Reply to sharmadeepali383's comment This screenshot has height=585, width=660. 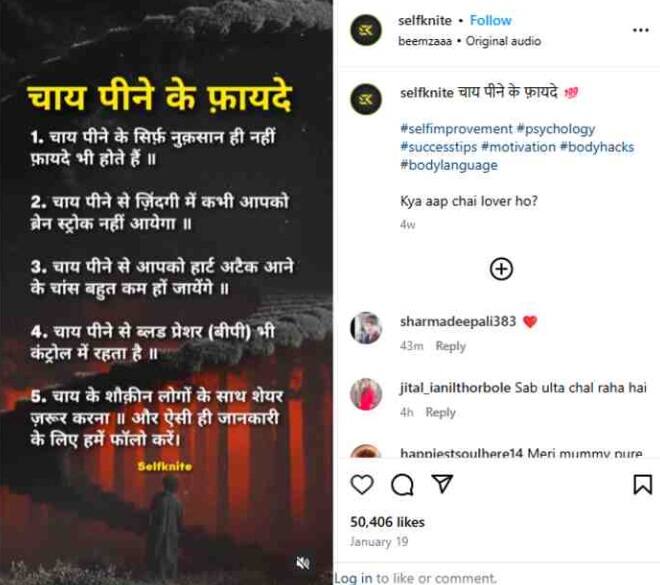(450, 346)
